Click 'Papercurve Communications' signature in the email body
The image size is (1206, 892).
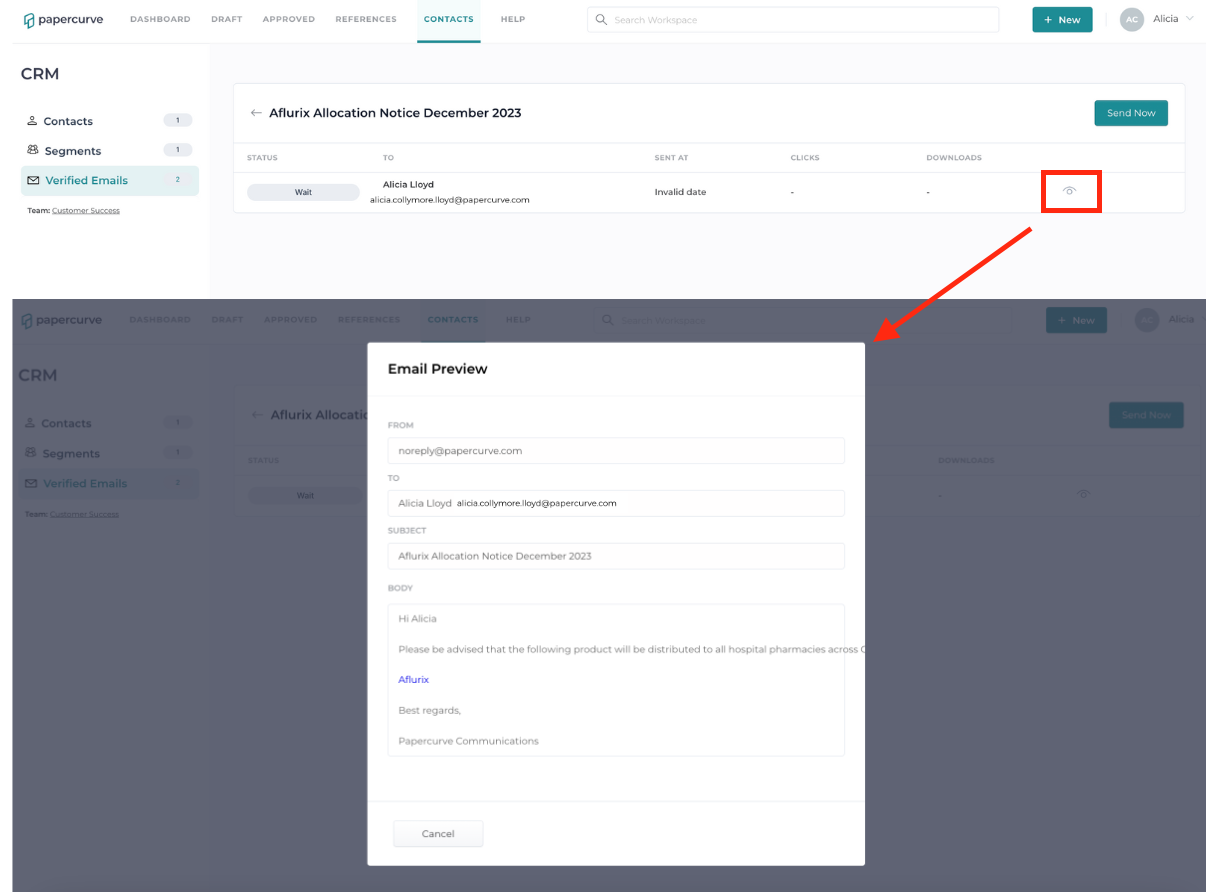click(468, 741)
